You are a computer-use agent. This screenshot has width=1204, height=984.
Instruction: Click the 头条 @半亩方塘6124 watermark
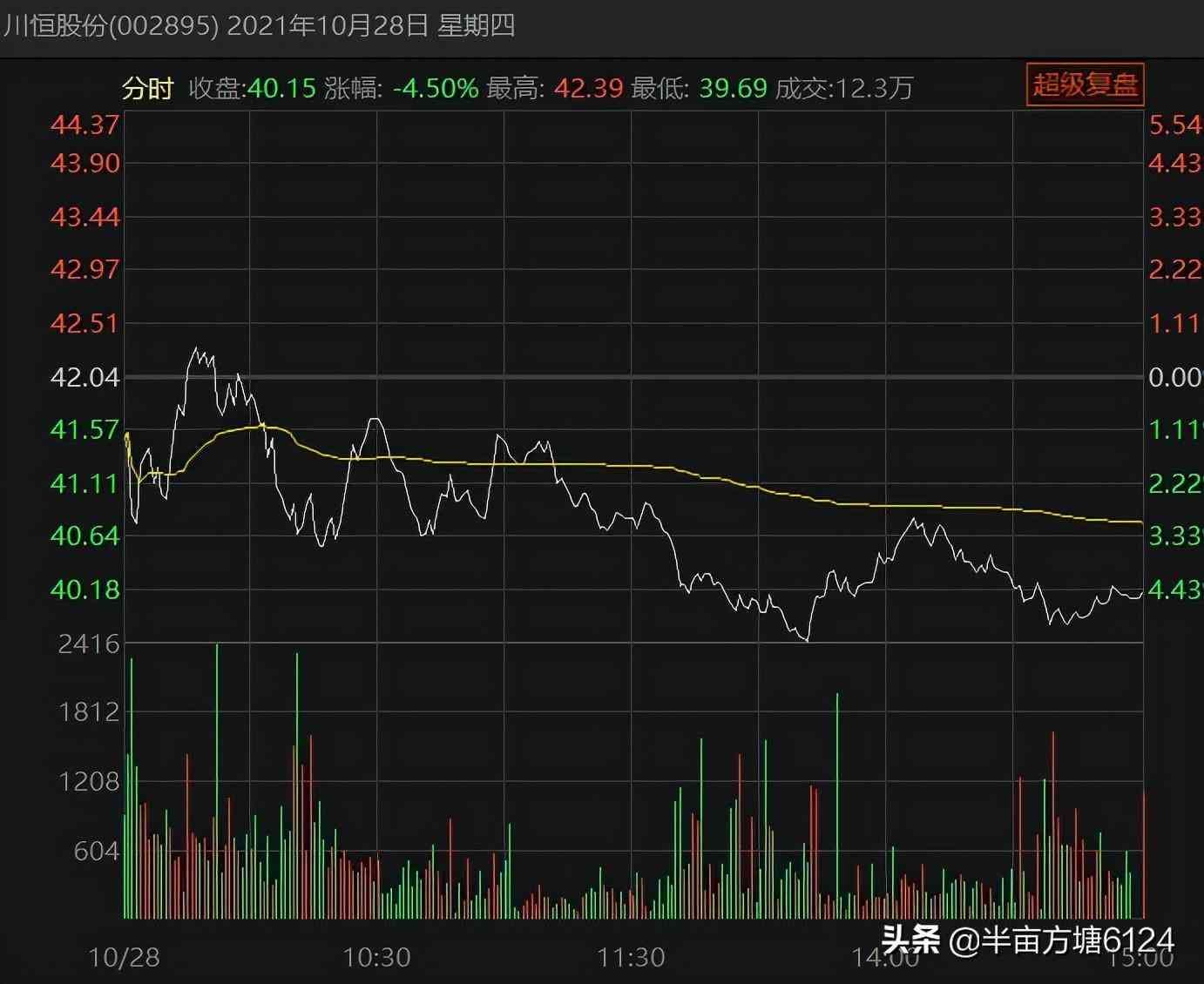click(x=1027, y=940)
